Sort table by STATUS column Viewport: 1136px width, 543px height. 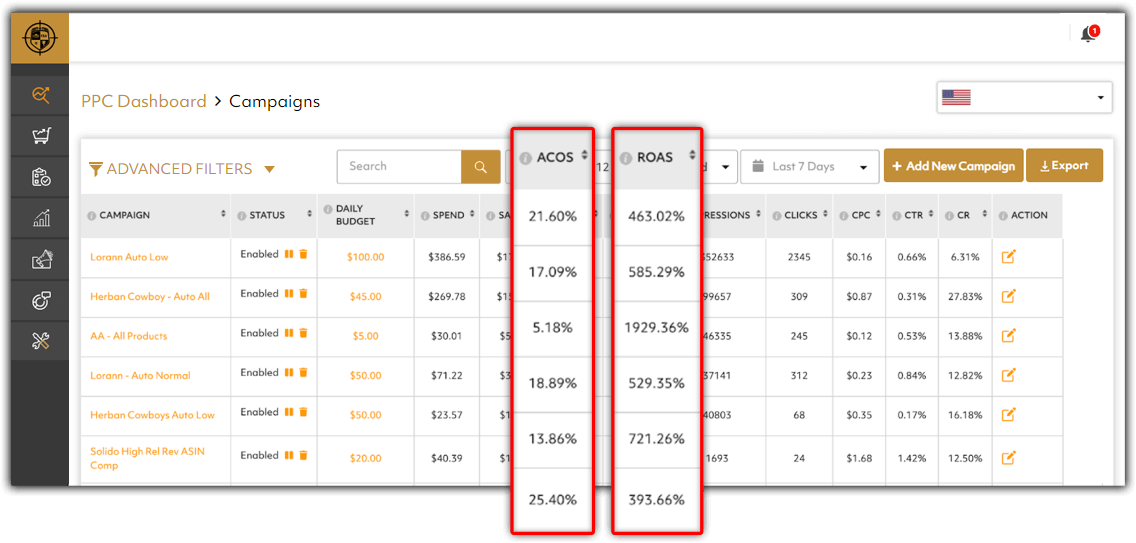click(309, 215)
